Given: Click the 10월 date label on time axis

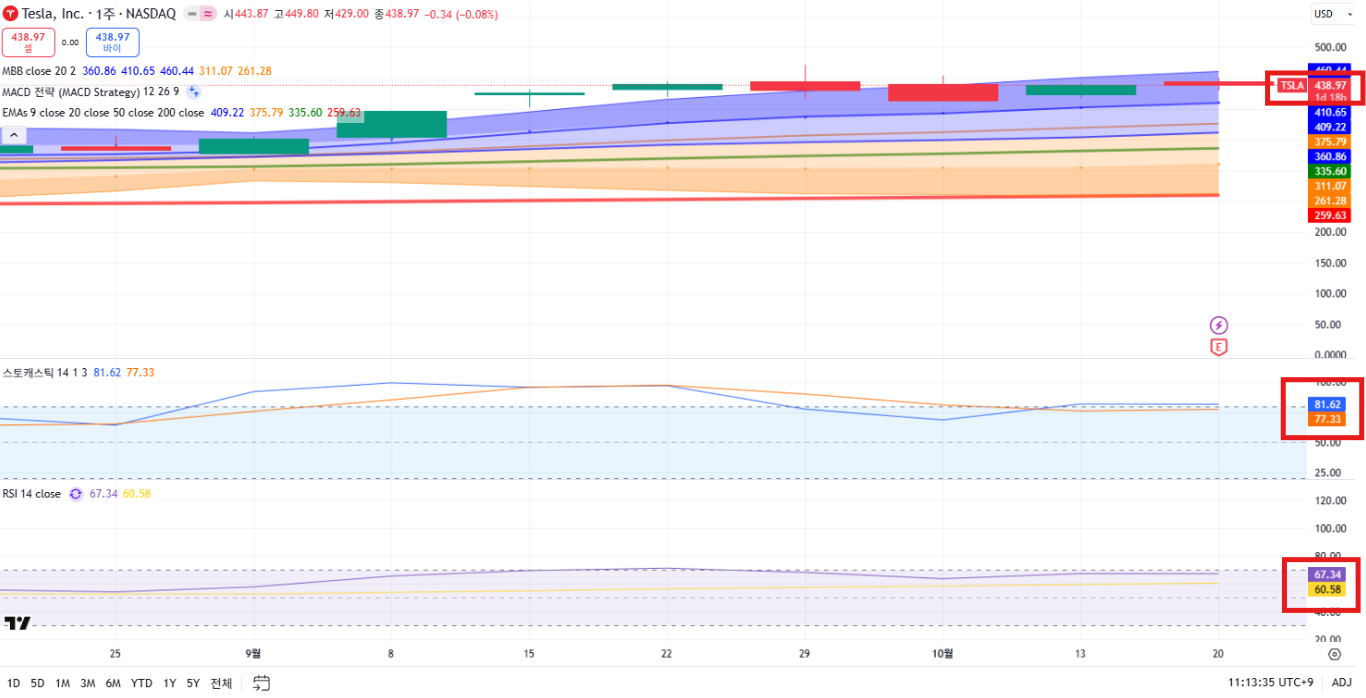Looking at the screenshot, I should [x=942, y=653].
